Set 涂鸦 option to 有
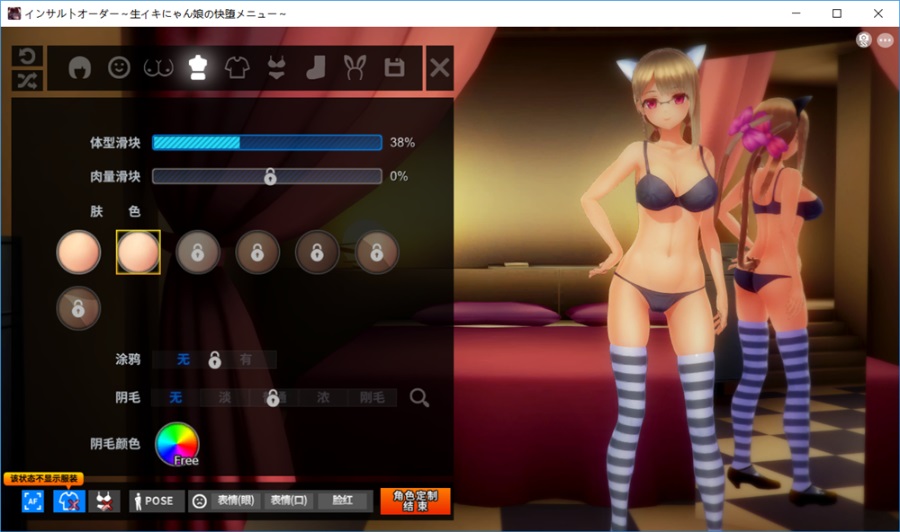The width and height of the screenshot is (900, 532). tap(246, 359)
